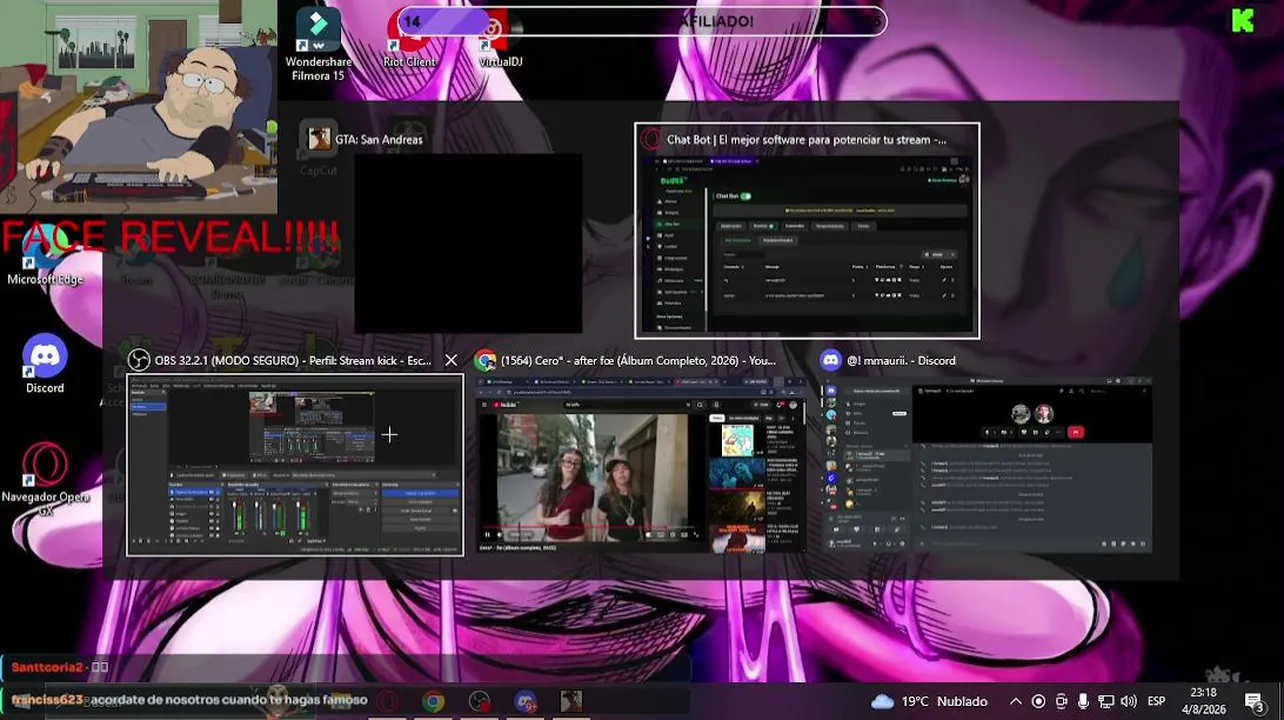Click the Discord icon in the switcher title

pyautogui.click(x=830, y=360)
